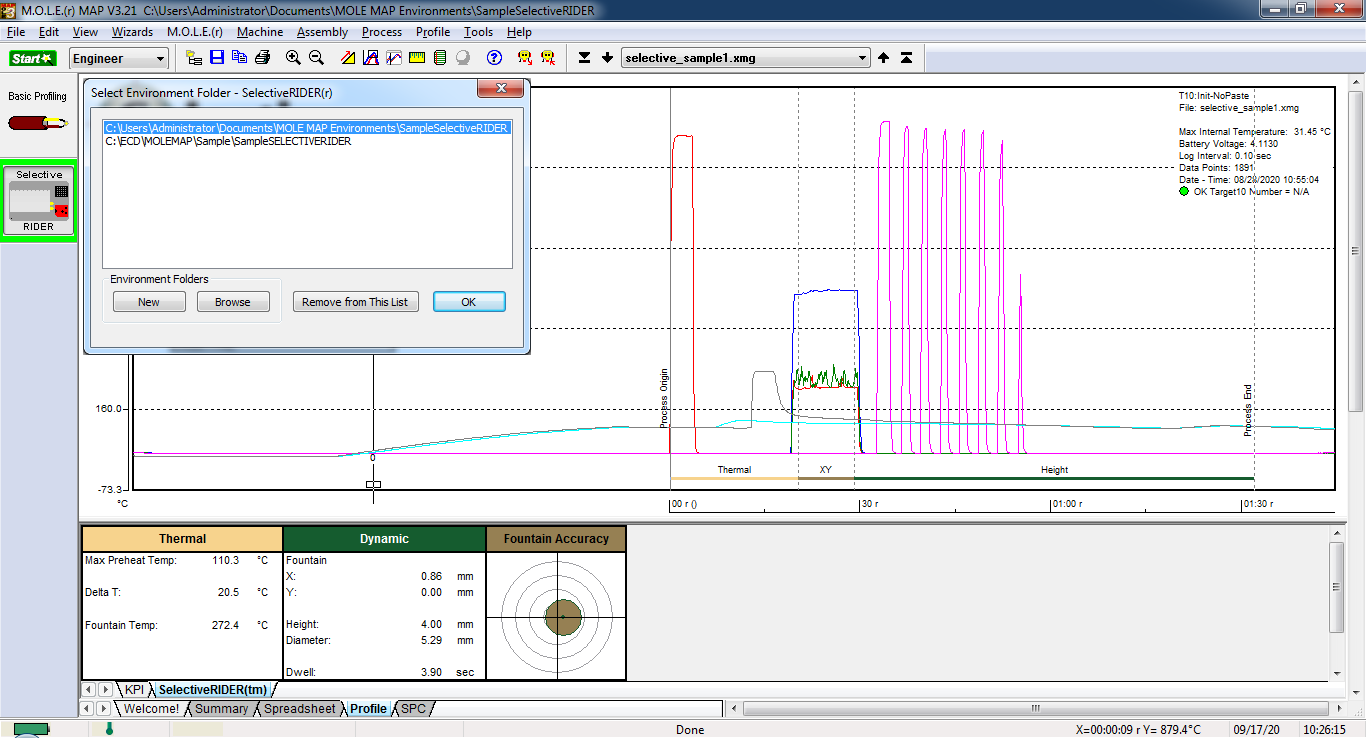The image size is (1366, 738).
Task: Open the Wizards menu
Action: tap(133, 32)
